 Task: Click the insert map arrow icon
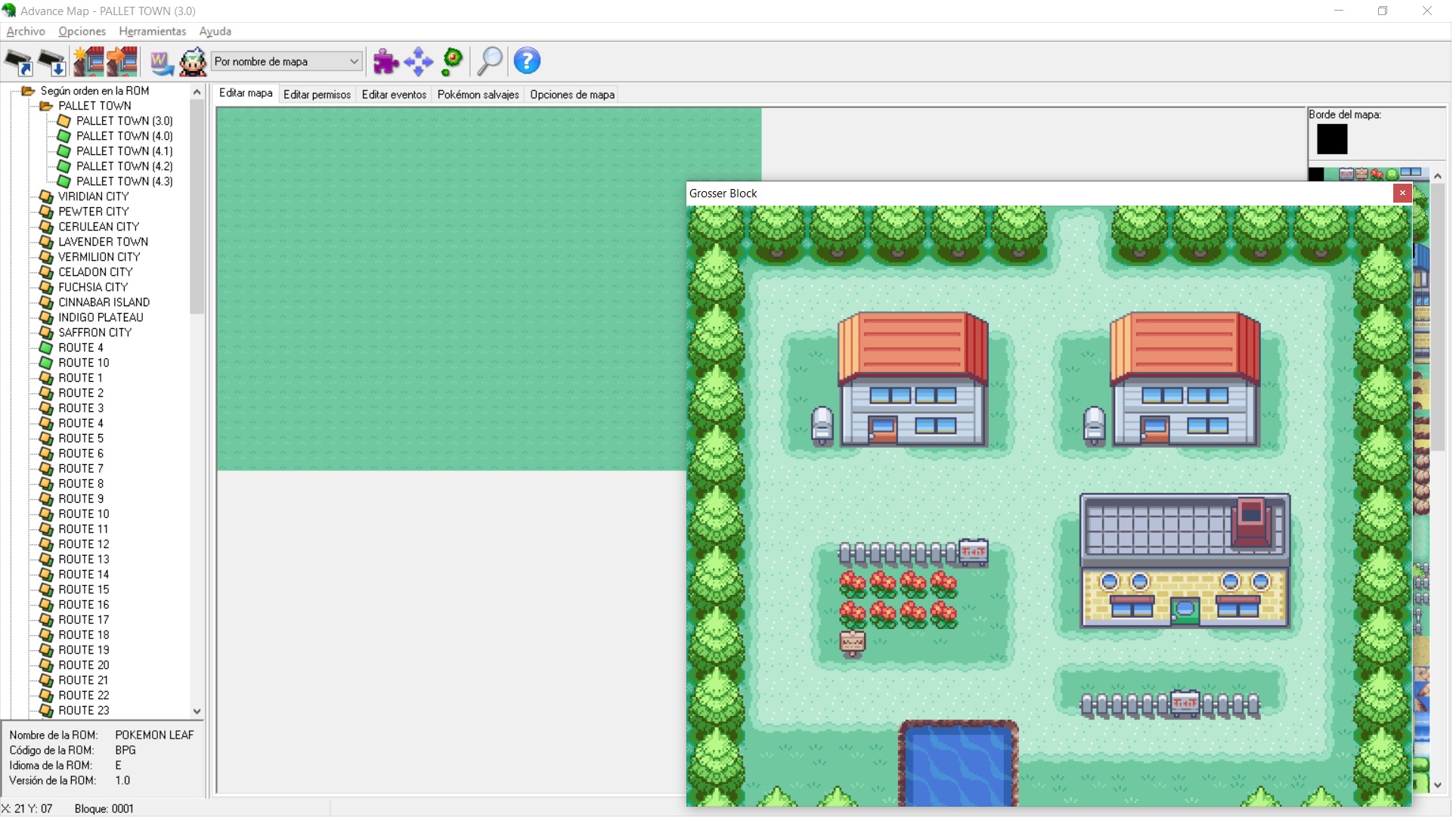pos(122,62)
